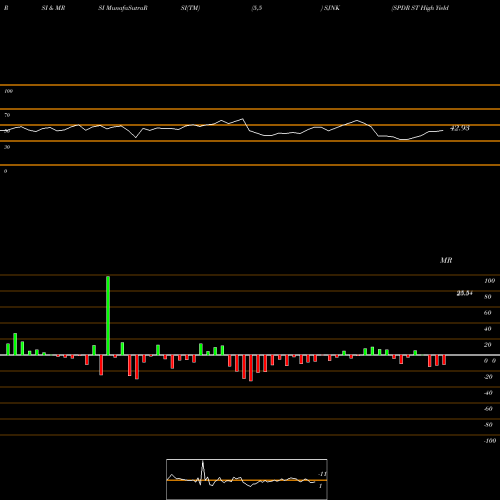500x500 pixels.
Task: Click the tallest green MR histogram bar
Action: (108, 315)
